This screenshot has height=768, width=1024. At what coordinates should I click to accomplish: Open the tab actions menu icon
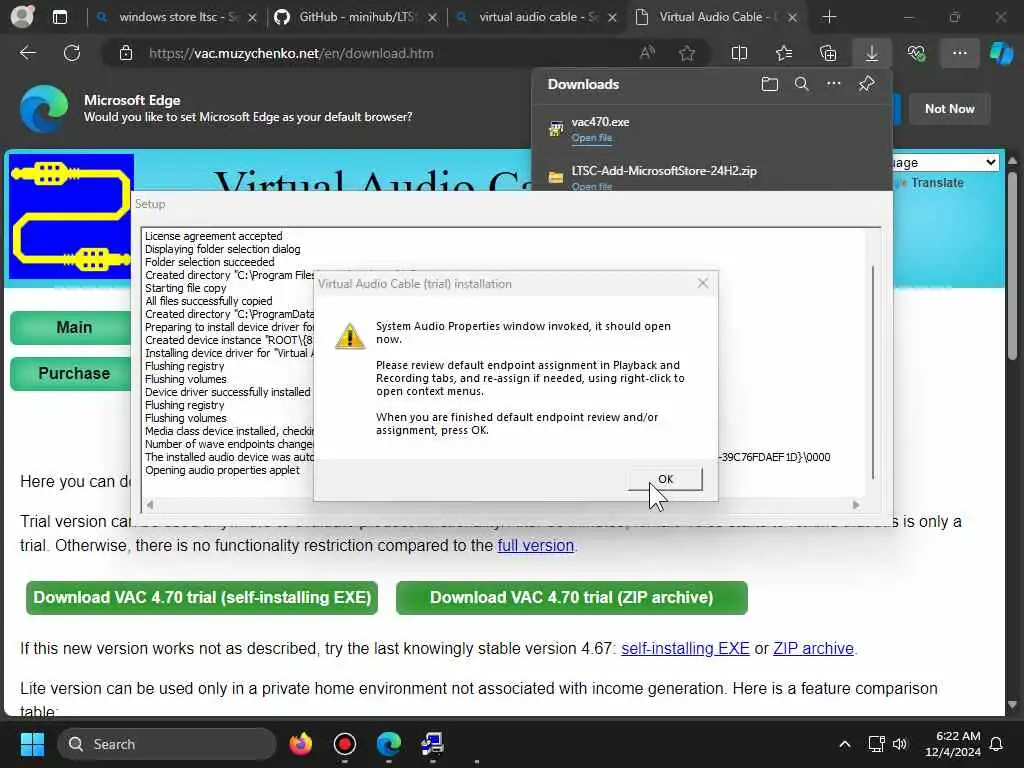tap(59, 17)
